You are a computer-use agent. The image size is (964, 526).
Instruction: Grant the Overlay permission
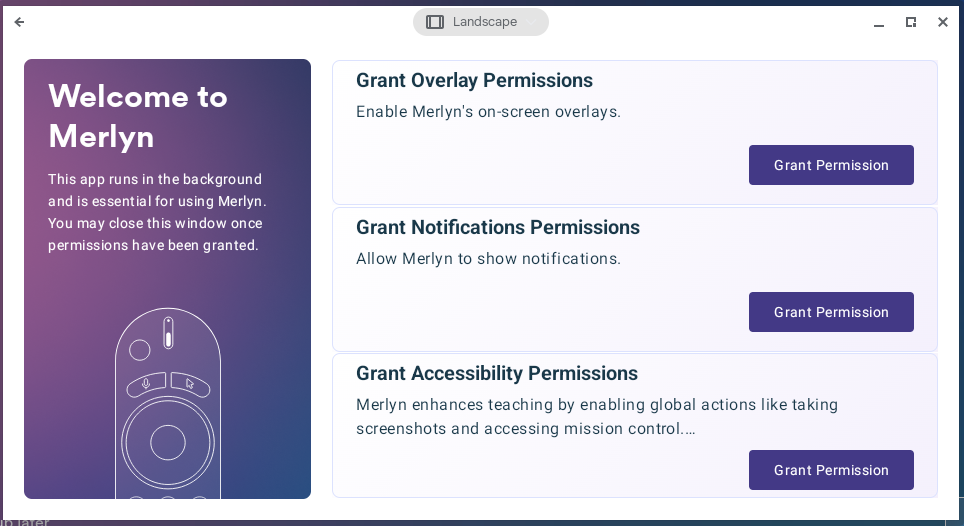(x=831, y=165)
